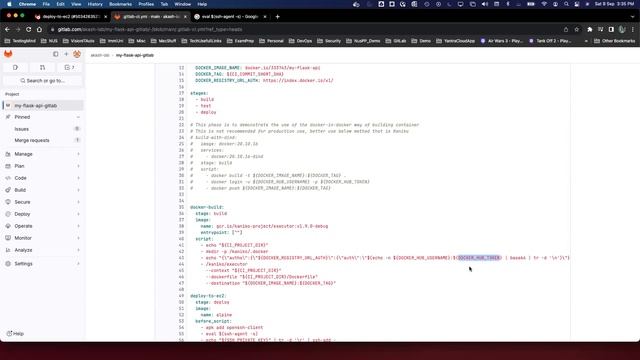Switch to the eval $(ssh-agent -s) Google tab
Viewport: 640px width, 360px height.
click(229, 17)
